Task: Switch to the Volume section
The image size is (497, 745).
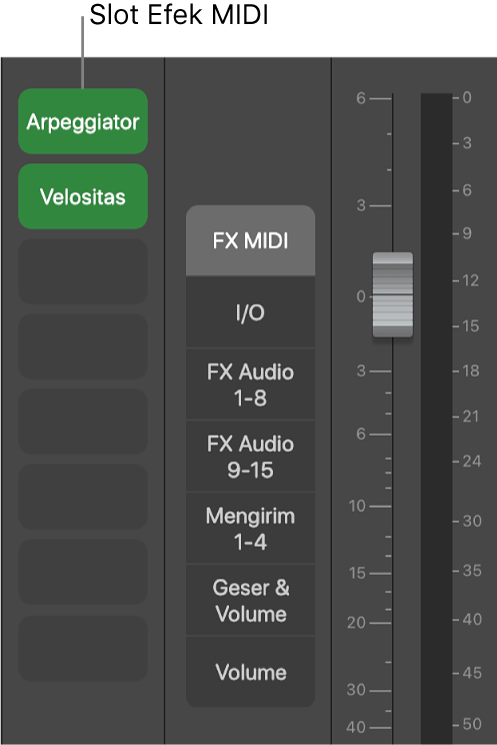Action: pos(250,672)
